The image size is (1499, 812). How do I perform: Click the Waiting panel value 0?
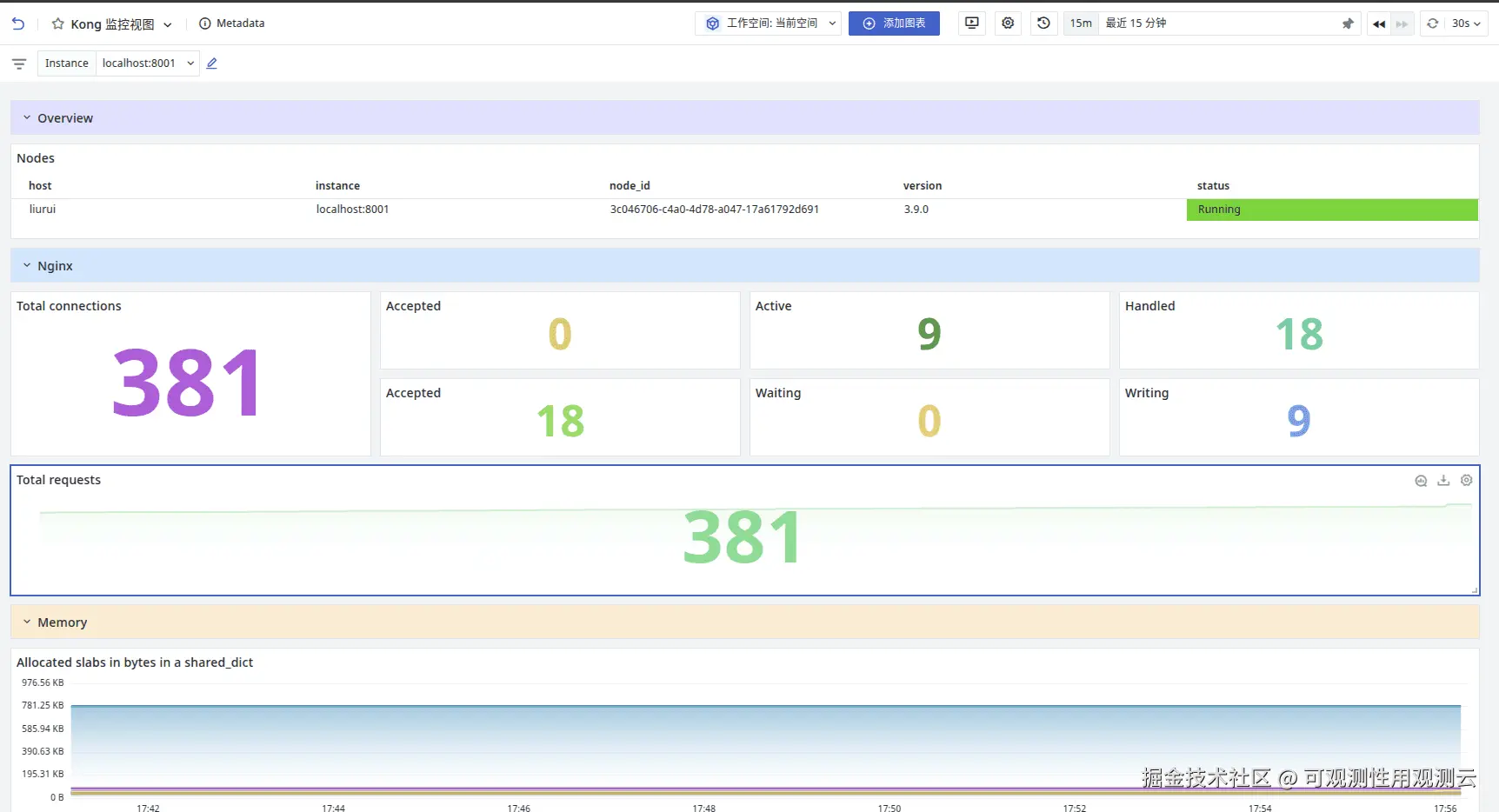point(929,421)
